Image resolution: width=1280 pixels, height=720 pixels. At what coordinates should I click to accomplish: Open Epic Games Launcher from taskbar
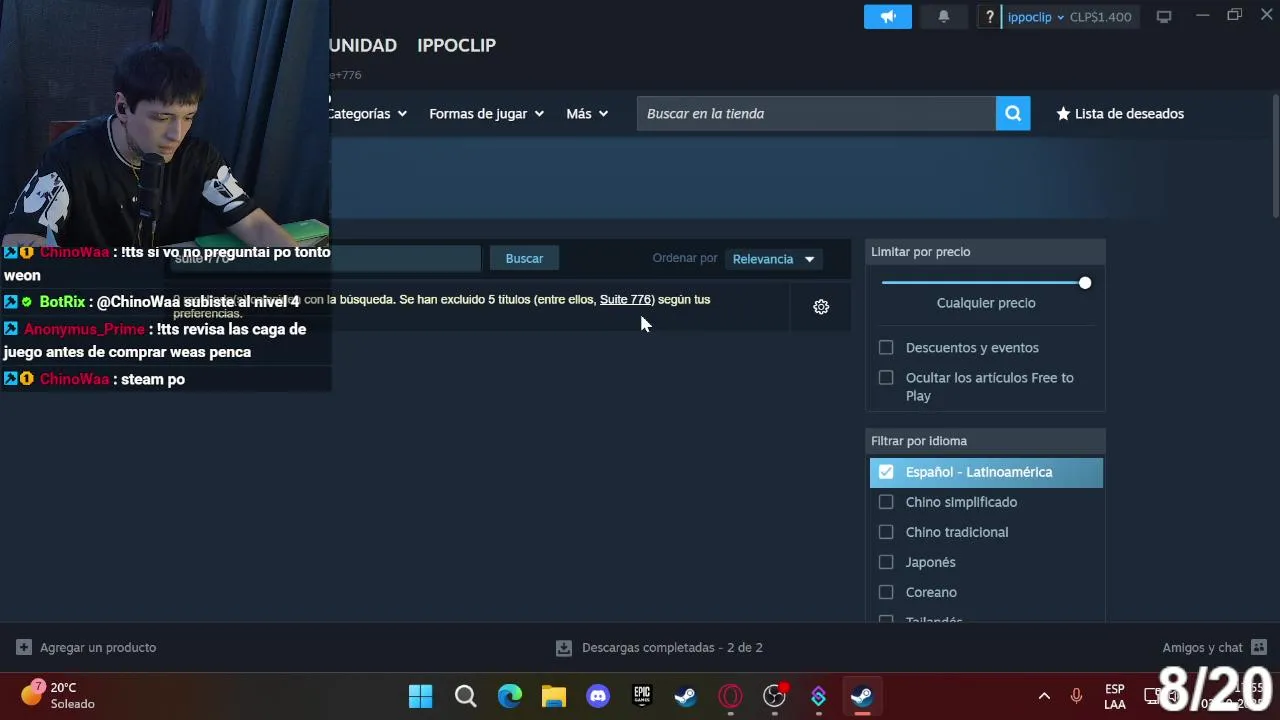(642, 696)
